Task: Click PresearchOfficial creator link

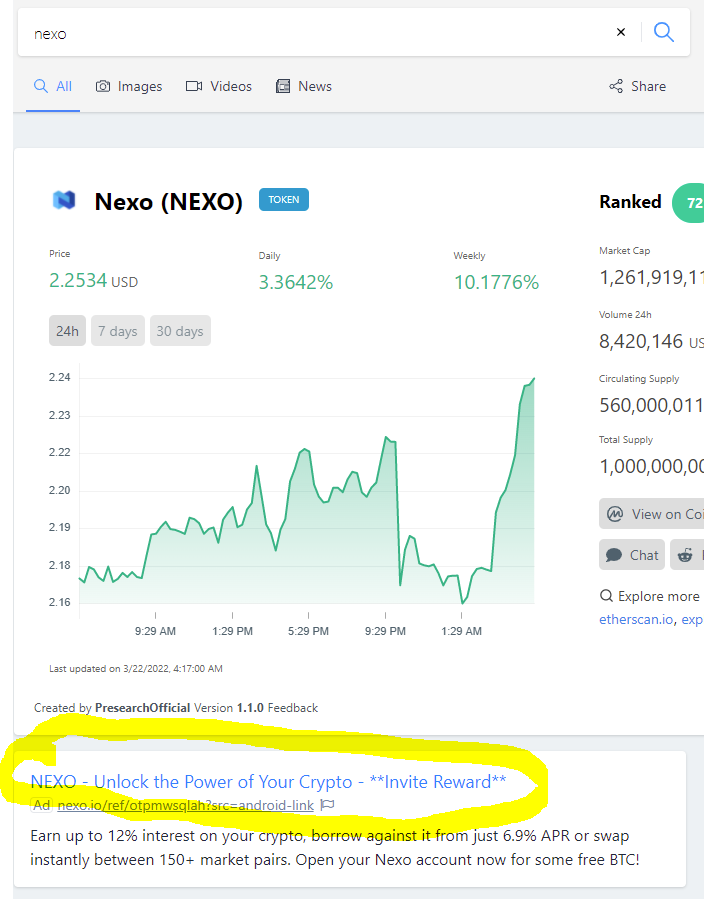Action: [x=142, y=708]
